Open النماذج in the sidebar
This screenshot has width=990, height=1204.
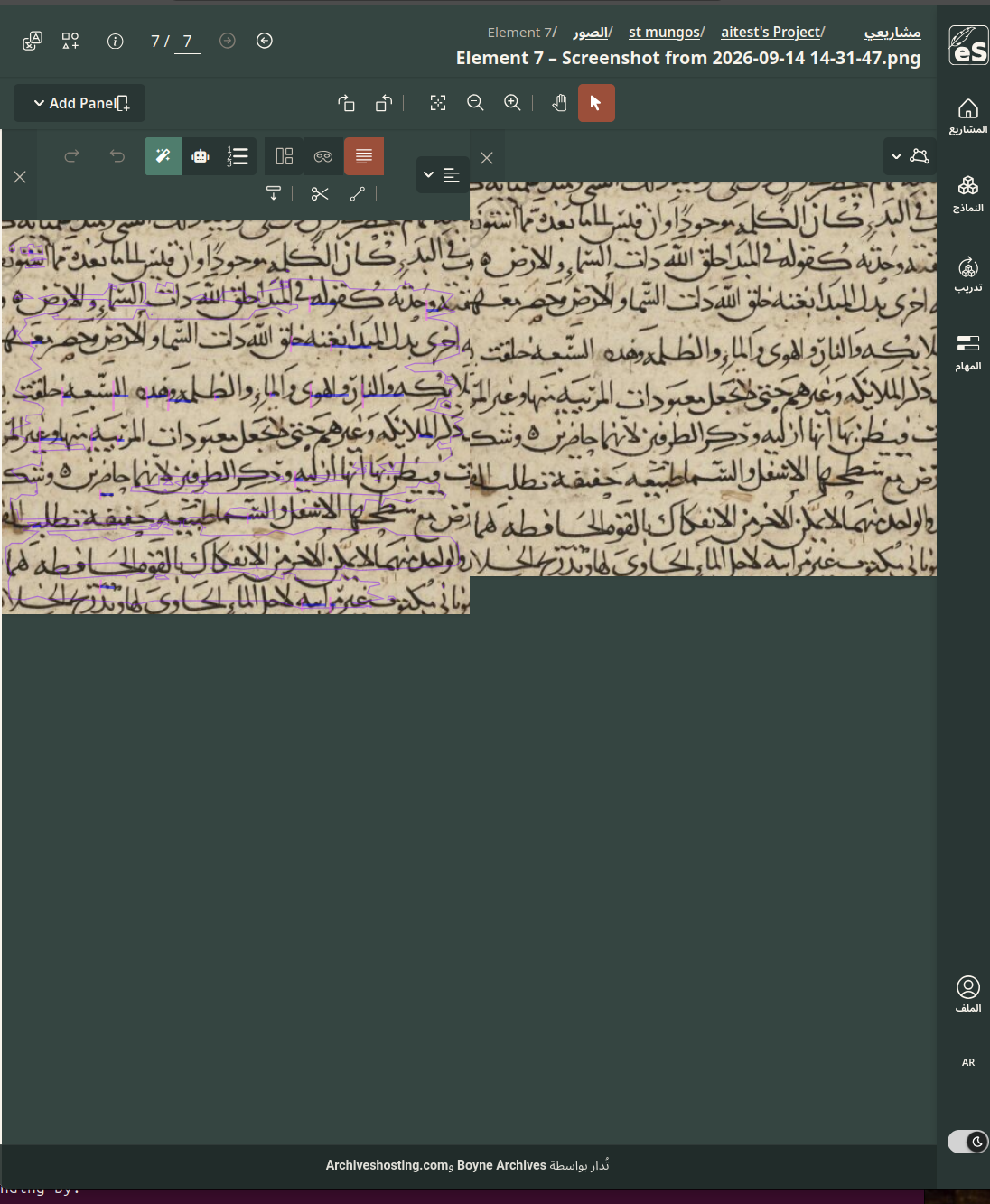(x=968, y=194)
